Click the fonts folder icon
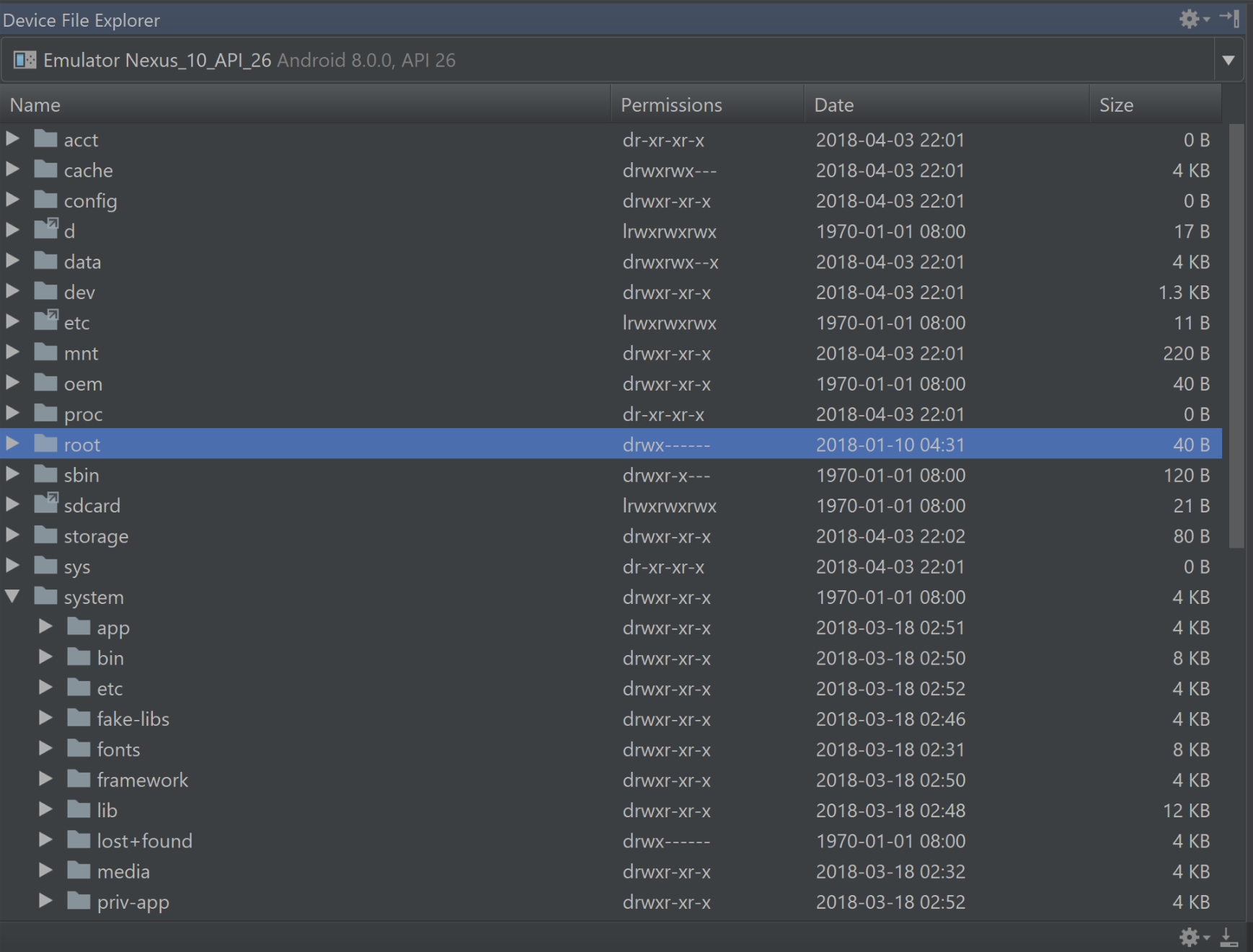The image size is (1253, 952). click(x=79, y=749)
